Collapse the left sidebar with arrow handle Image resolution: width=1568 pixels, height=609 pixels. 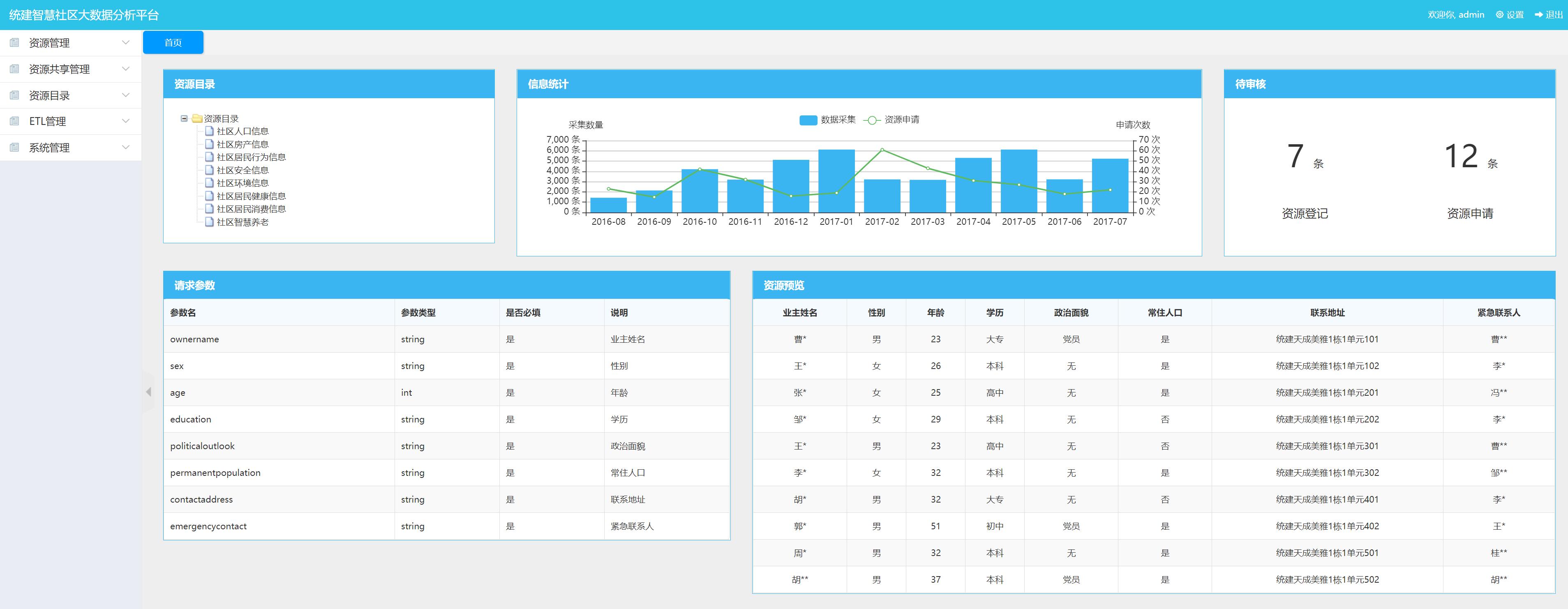click(x=148, y=392)
